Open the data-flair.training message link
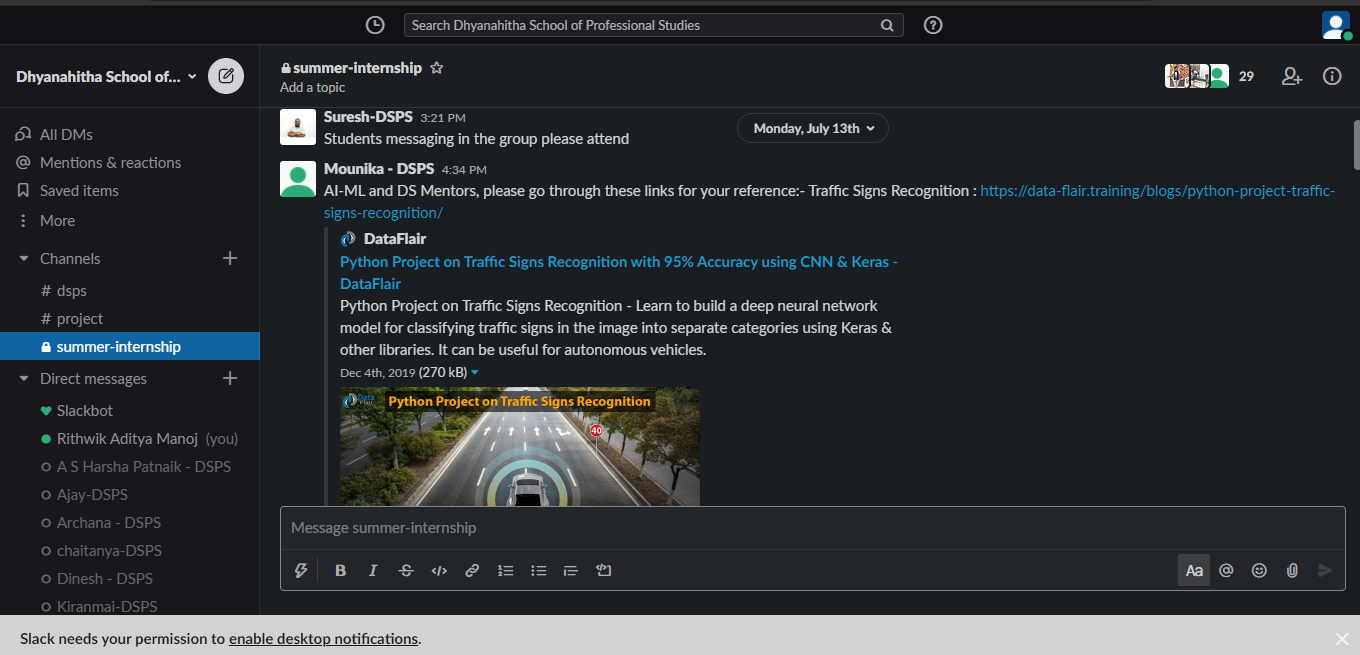 [x=830, y=201]
